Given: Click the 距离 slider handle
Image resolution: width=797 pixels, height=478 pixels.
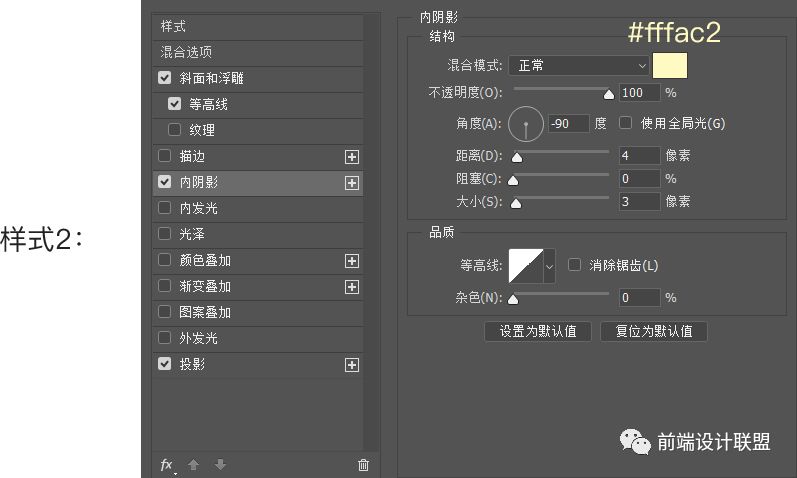Looking at the screenshot, I should [517, 157].
